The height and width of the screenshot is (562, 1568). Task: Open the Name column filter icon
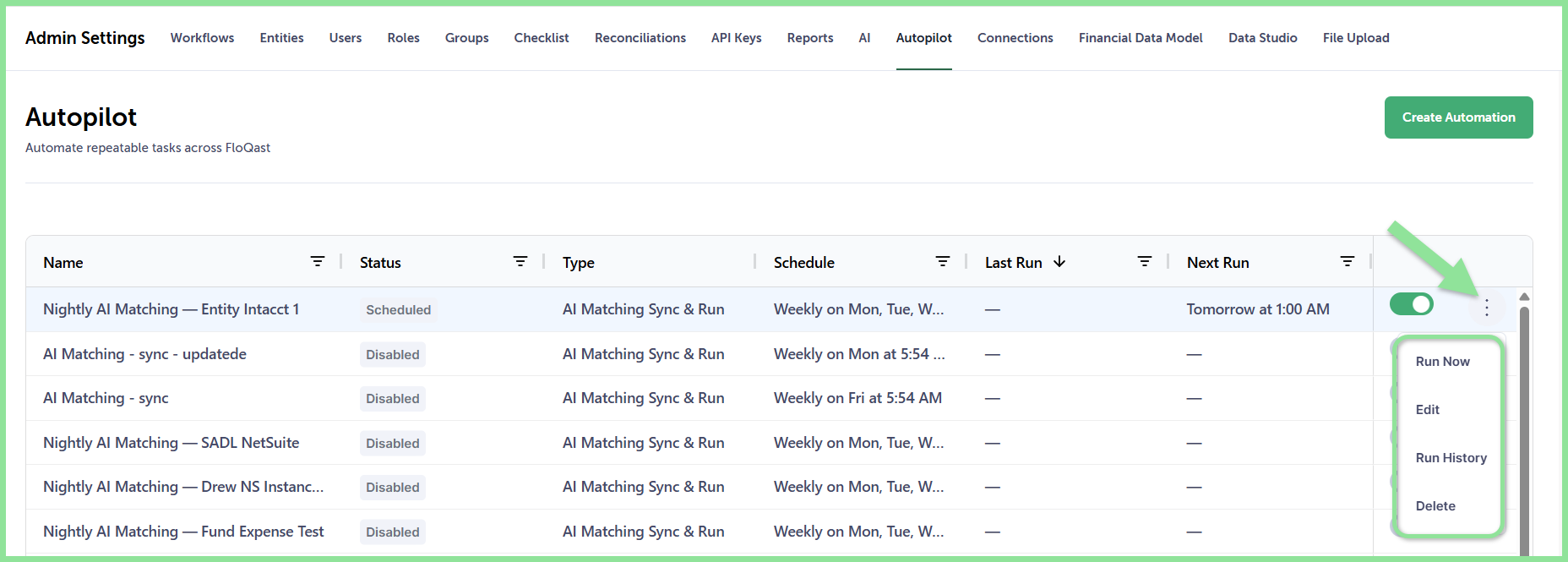(318, 262)
